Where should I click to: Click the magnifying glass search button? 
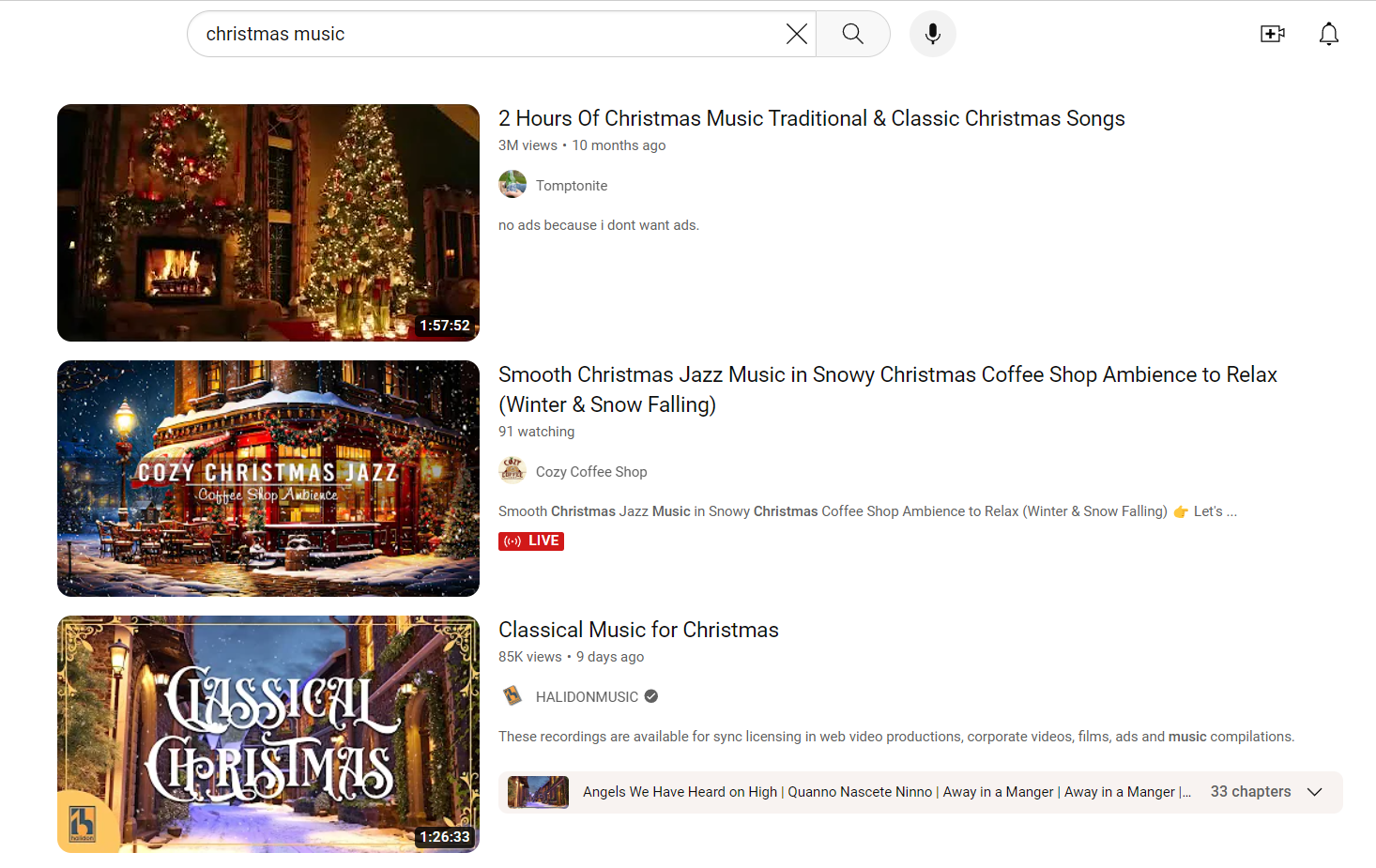(x=852, y=34)
